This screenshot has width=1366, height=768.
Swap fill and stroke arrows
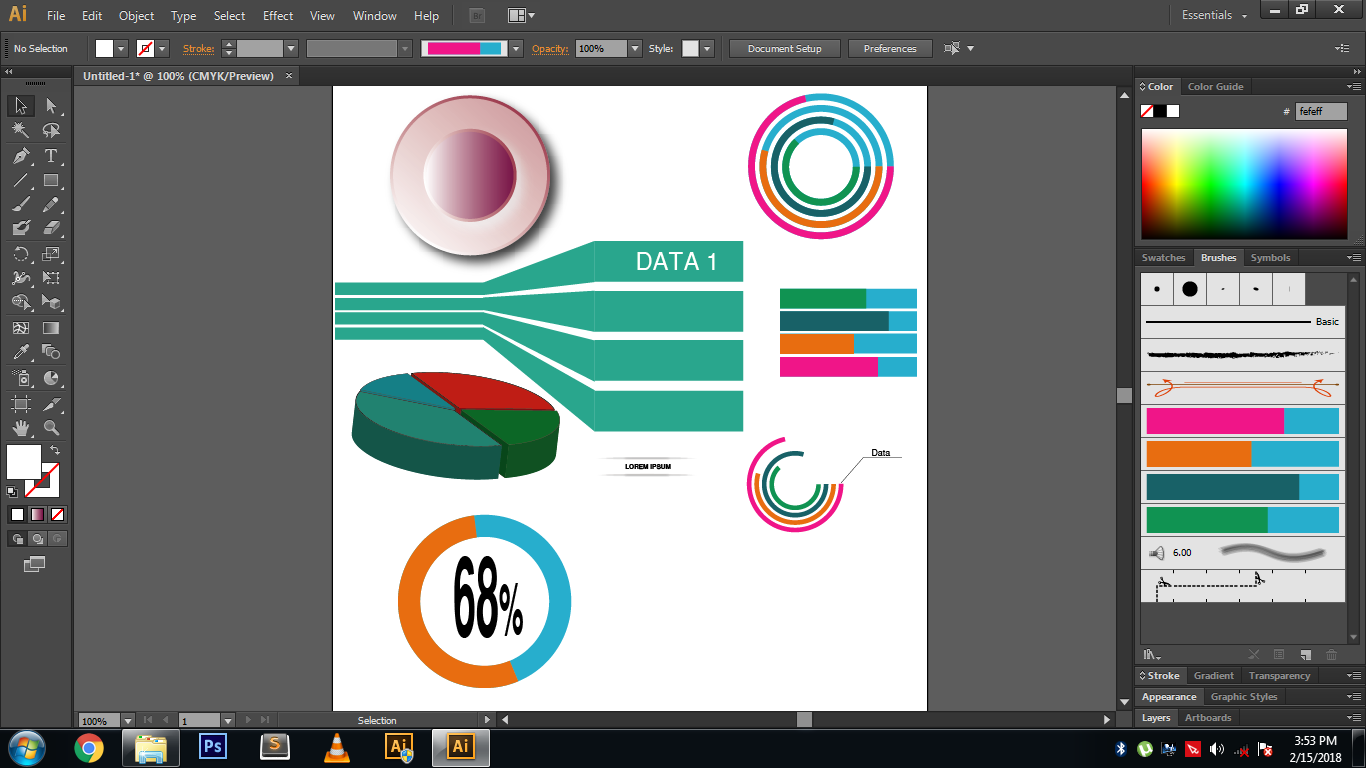[55, 451]
